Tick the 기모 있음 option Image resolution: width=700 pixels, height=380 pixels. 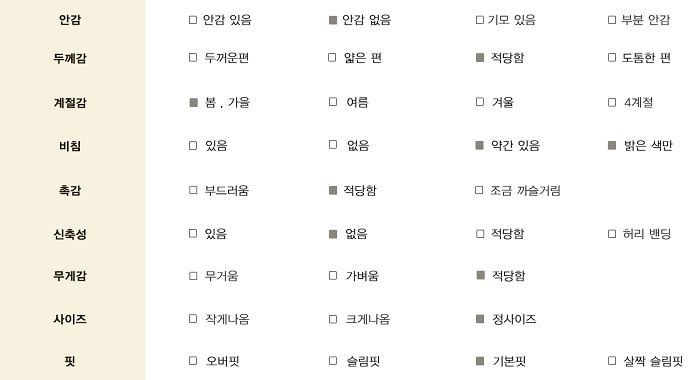click(x=480, y=20)
